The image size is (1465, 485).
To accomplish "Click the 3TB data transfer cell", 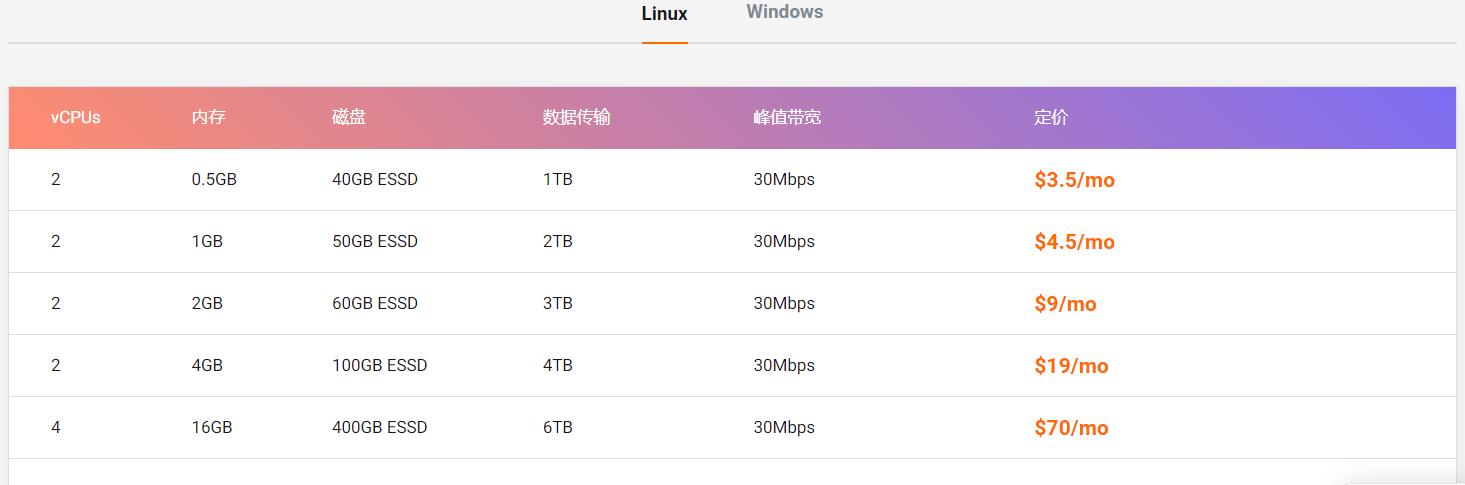I will point(558,304).
